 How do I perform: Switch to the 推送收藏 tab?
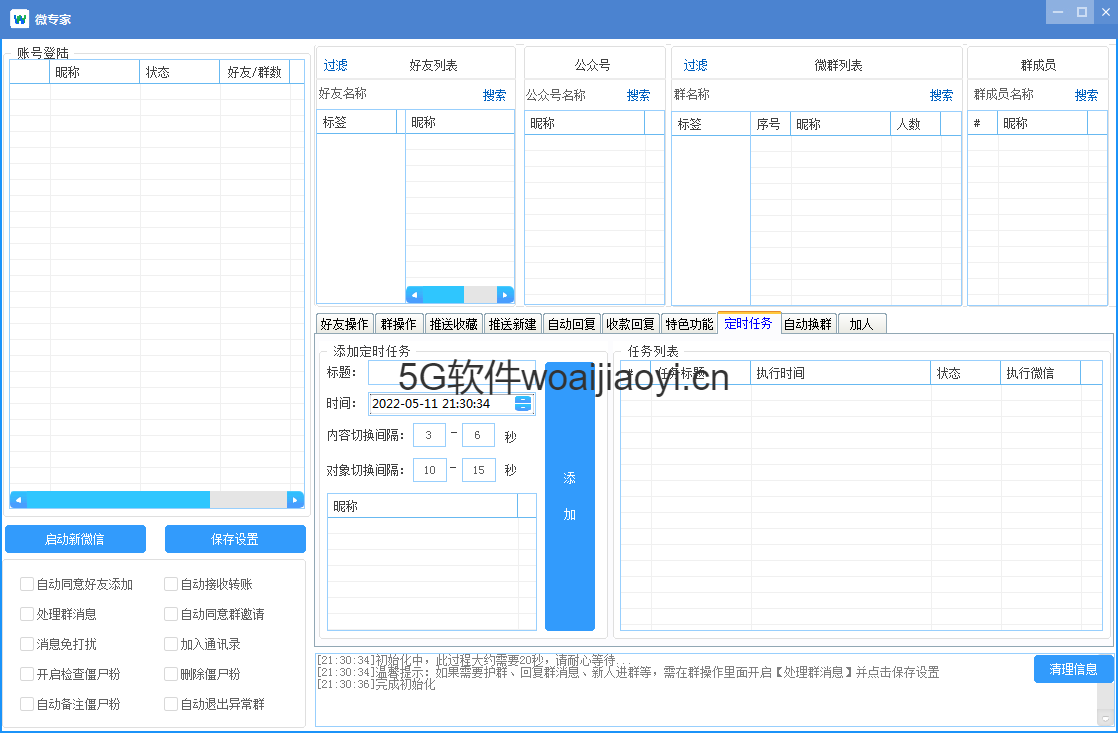pos(453,324)
